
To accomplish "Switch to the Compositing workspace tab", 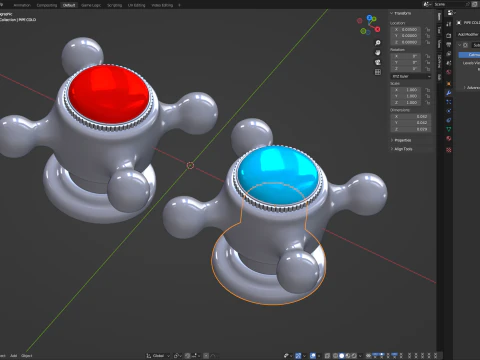I will pos(47,5).
